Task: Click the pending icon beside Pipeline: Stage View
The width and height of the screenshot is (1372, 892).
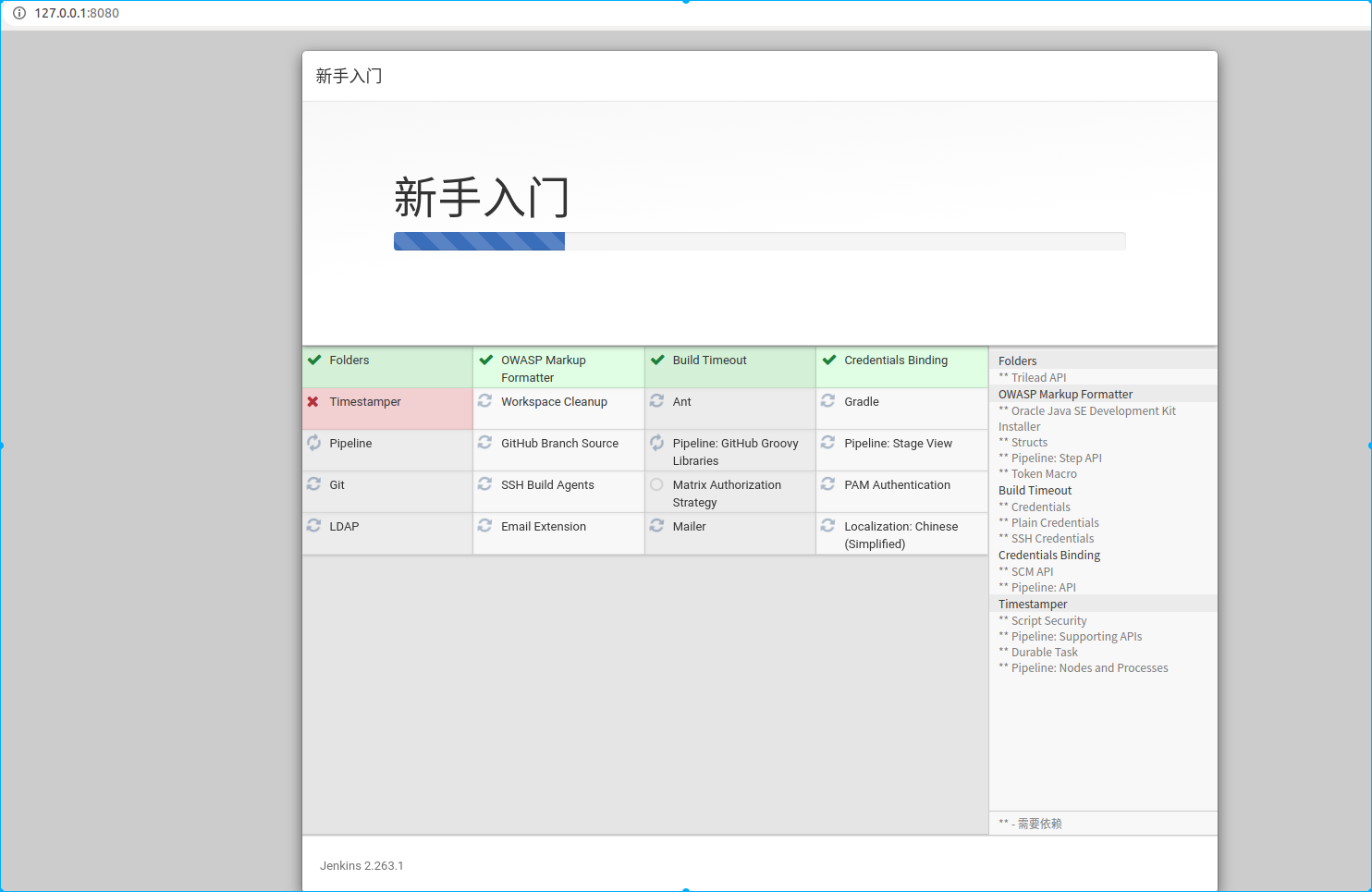Action: (x=828, y=443)
